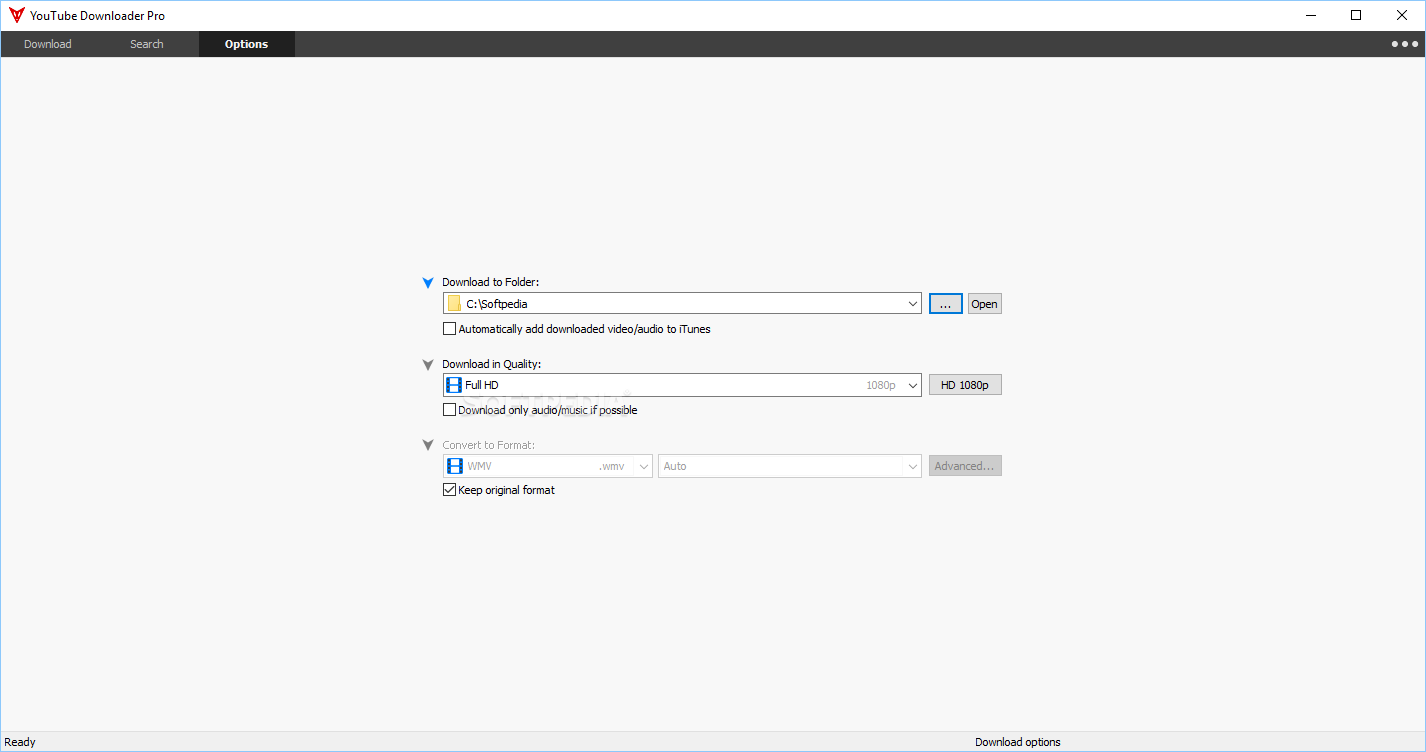
Task: Maximize the application window
Action: [x=1356, y=15]
